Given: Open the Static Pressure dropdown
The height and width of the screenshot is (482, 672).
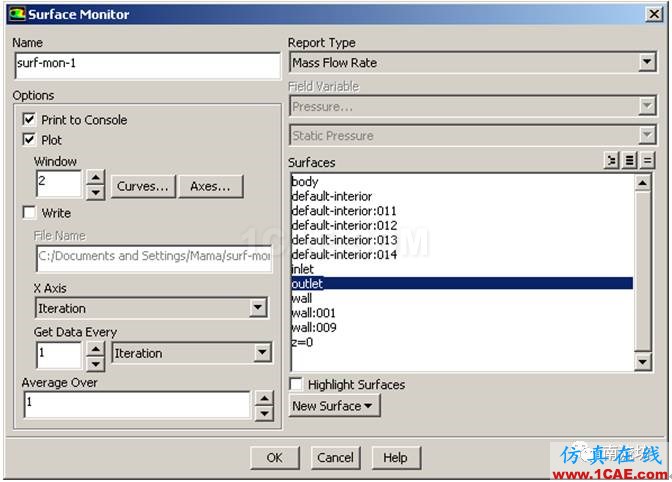Looking at the screenshot, I should pyautogui.click(x=647, y=135).
